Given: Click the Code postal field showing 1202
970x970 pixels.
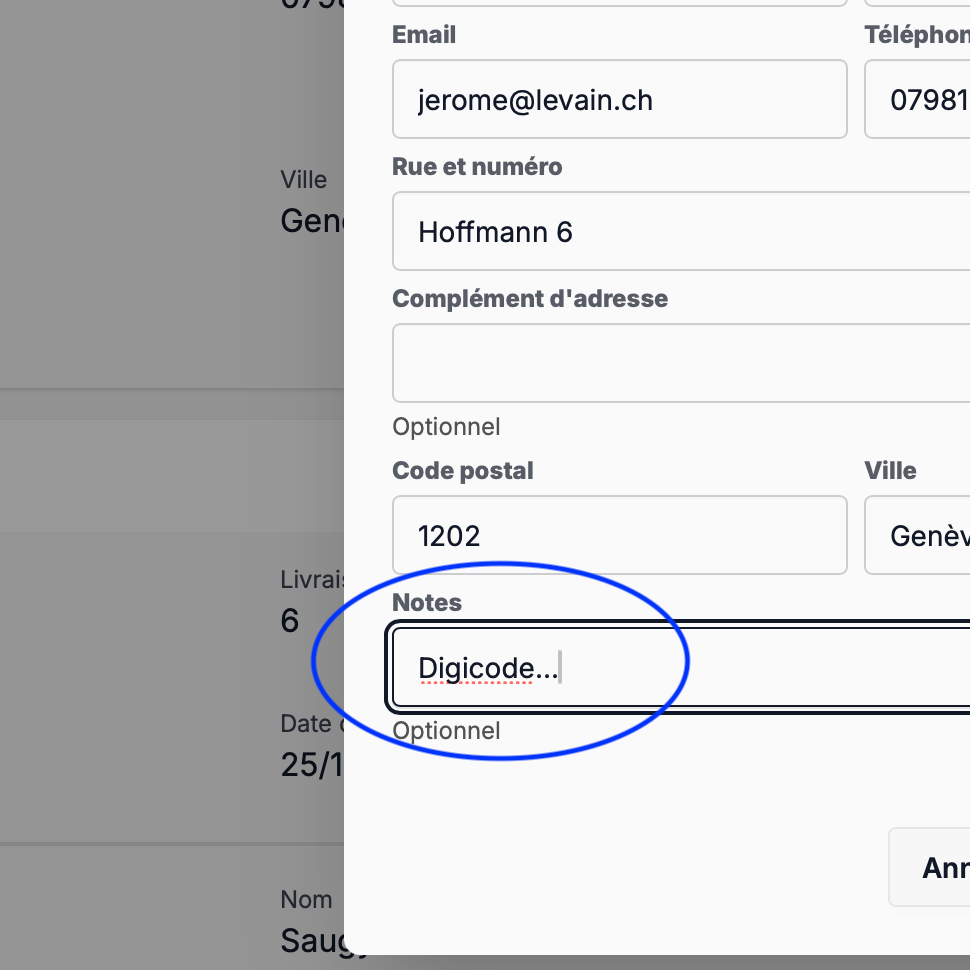Looking at the screenshot, I should pyautogui.click(x=619, y=536).
